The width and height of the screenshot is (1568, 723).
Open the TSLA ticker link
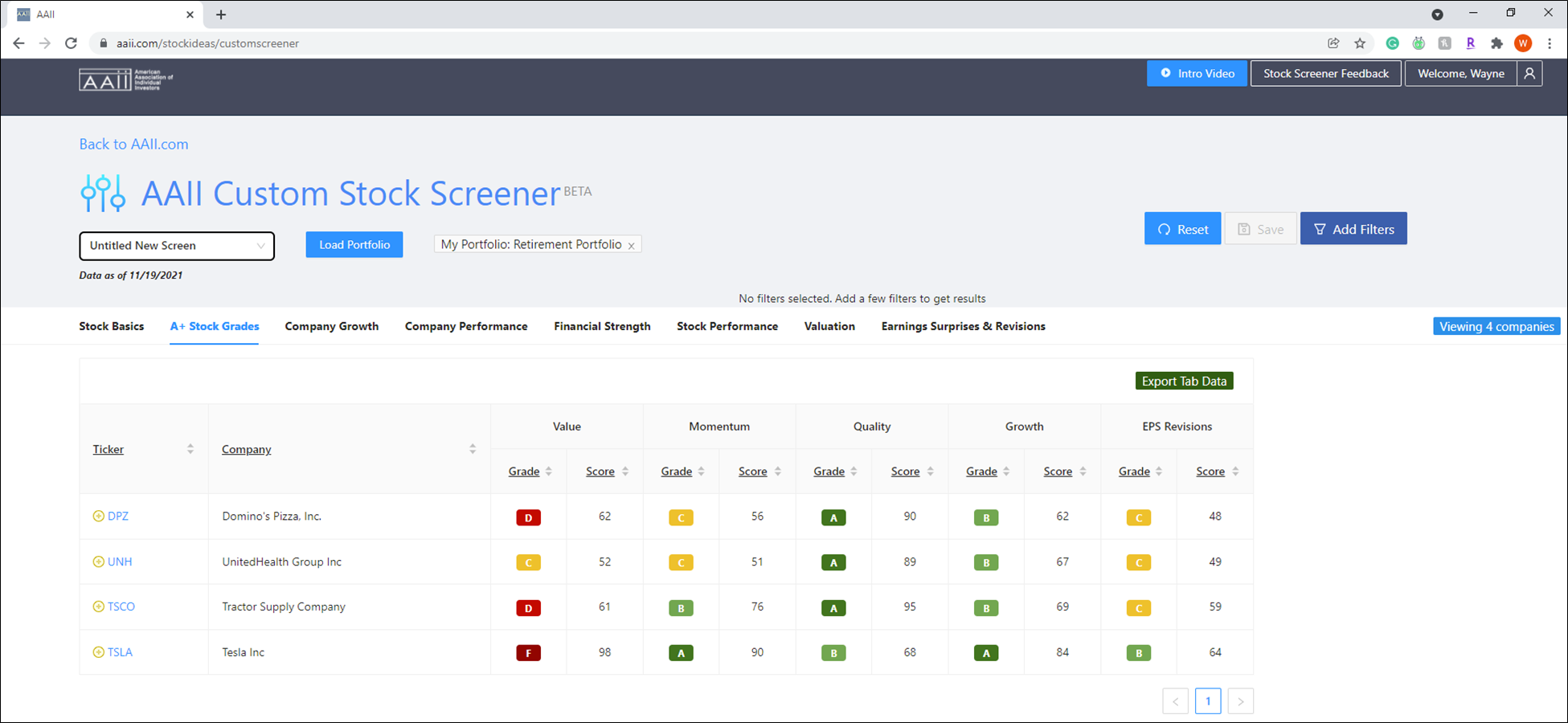point(120,652)
